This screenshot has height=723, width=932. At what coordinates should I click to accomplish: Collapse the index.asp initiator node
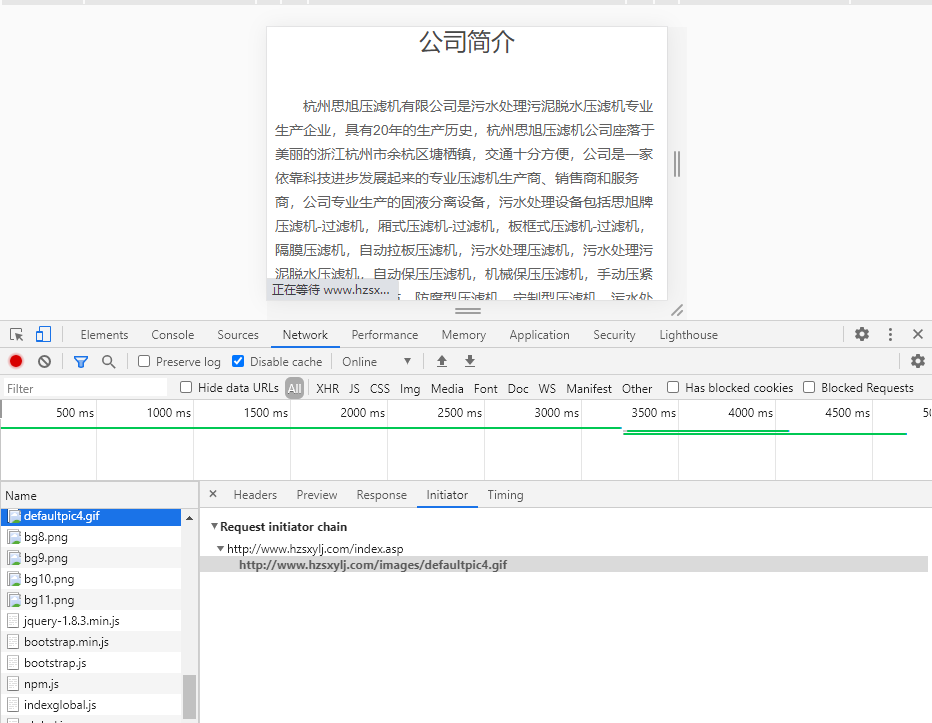(x=221, y=549)
